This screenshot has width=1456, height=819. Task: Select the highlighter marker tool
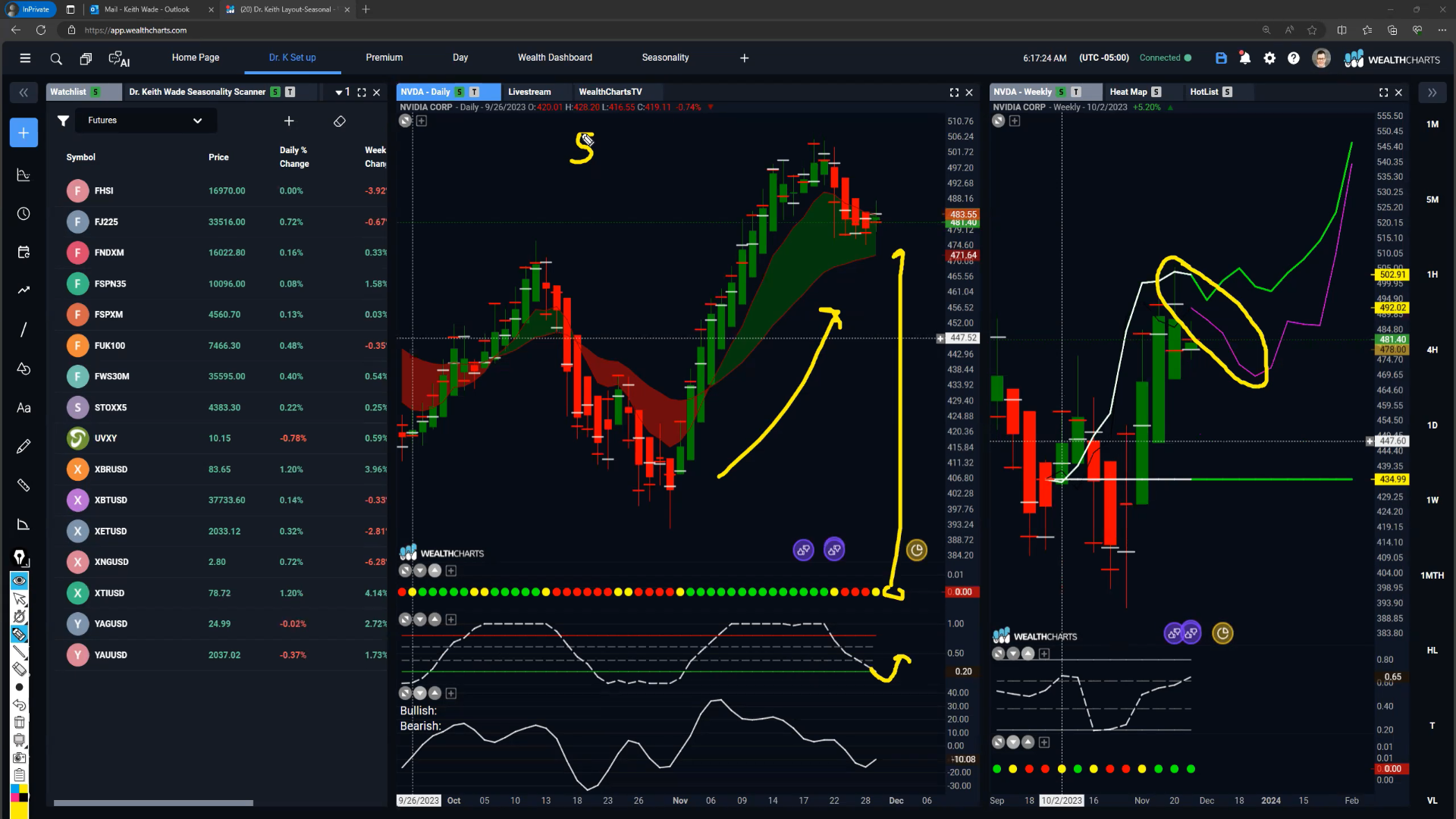[20, 634]
